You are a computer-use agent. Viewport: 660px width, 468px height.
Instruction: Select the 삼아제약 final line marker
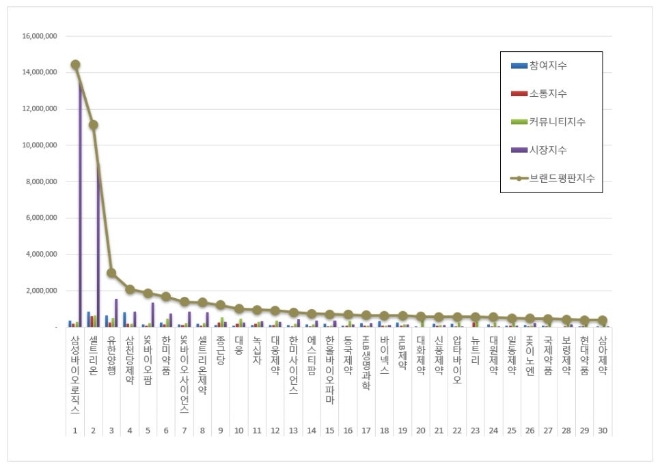pos(603,321)
